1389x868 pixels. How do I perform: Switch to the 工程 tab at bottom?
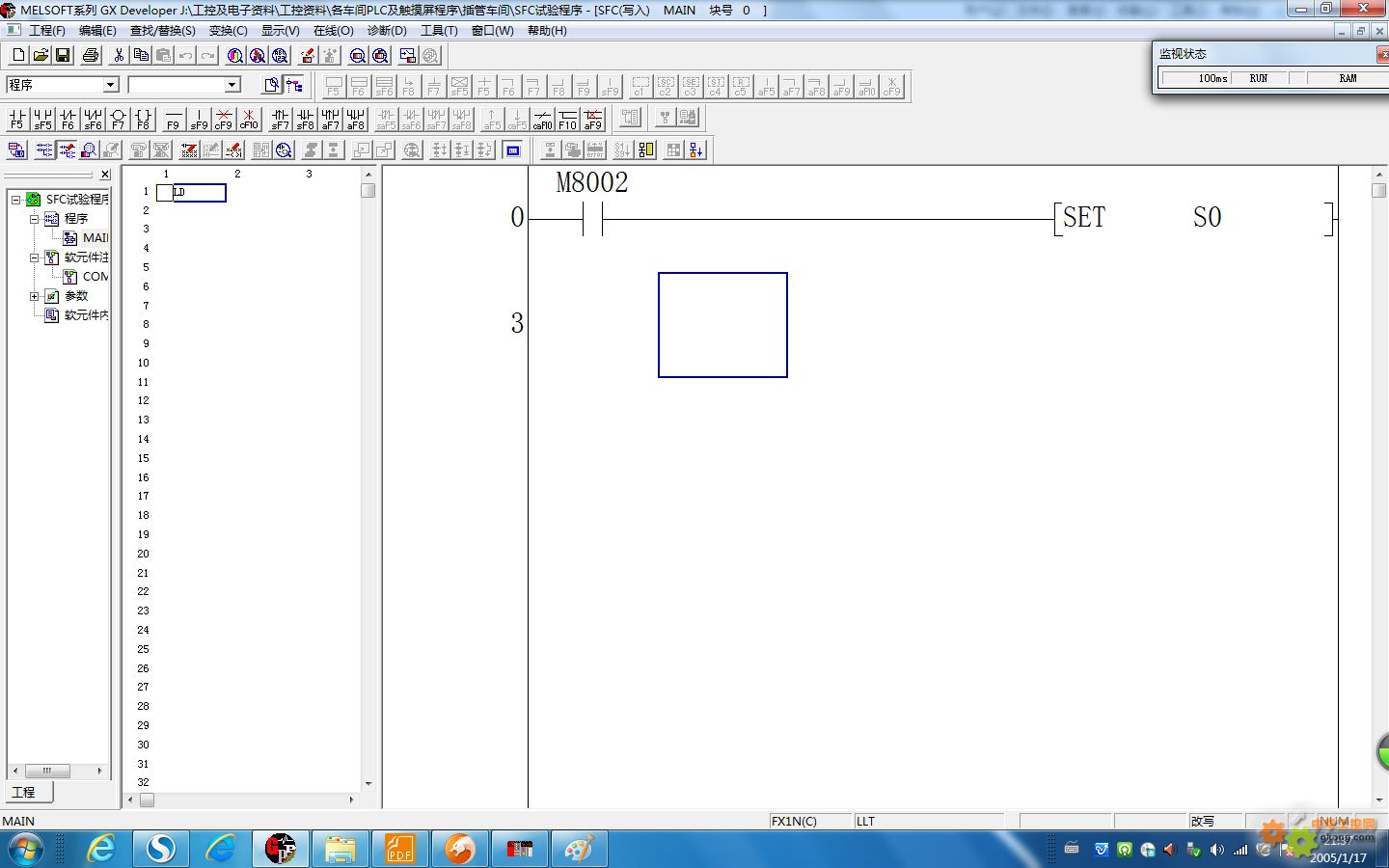point(28,792)
